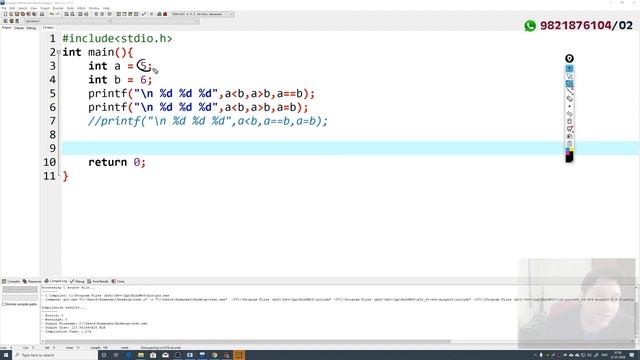Click the Compile & Run toolbar icon
Image resolution: width=640 pixels, height=360 pixels.
click(x=130, y=14)
